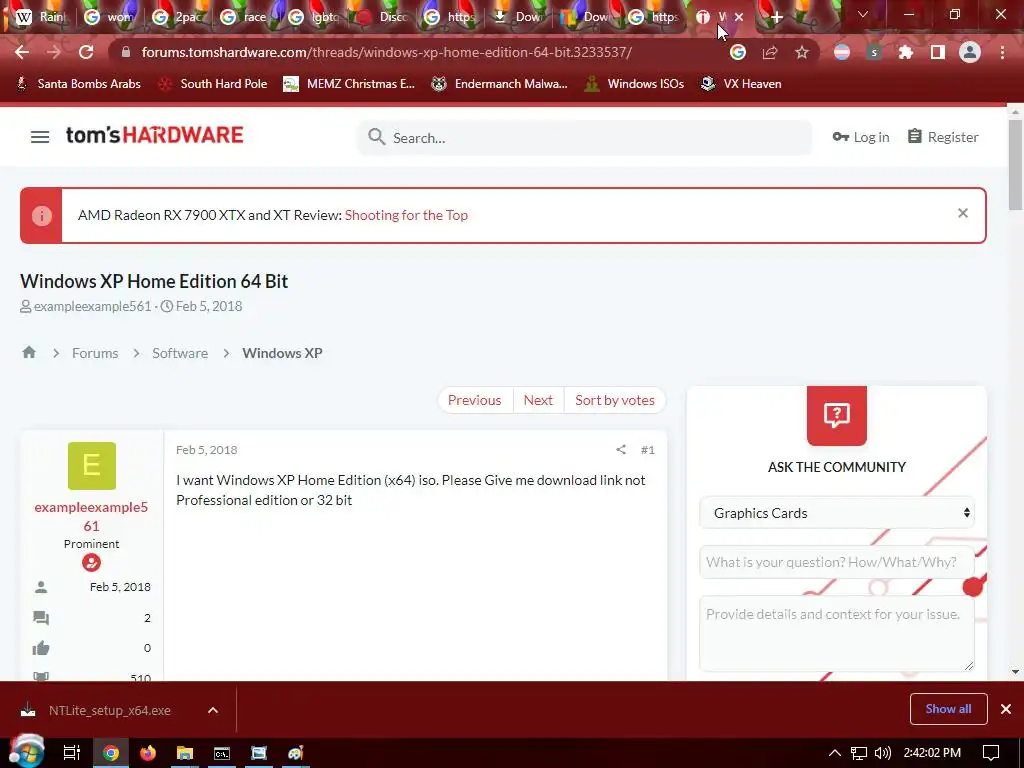Image resolution: width=1024 pixels, height=768 pixels.
Task: Click the 'What is your question' field
Action: [x=837, y=562]
